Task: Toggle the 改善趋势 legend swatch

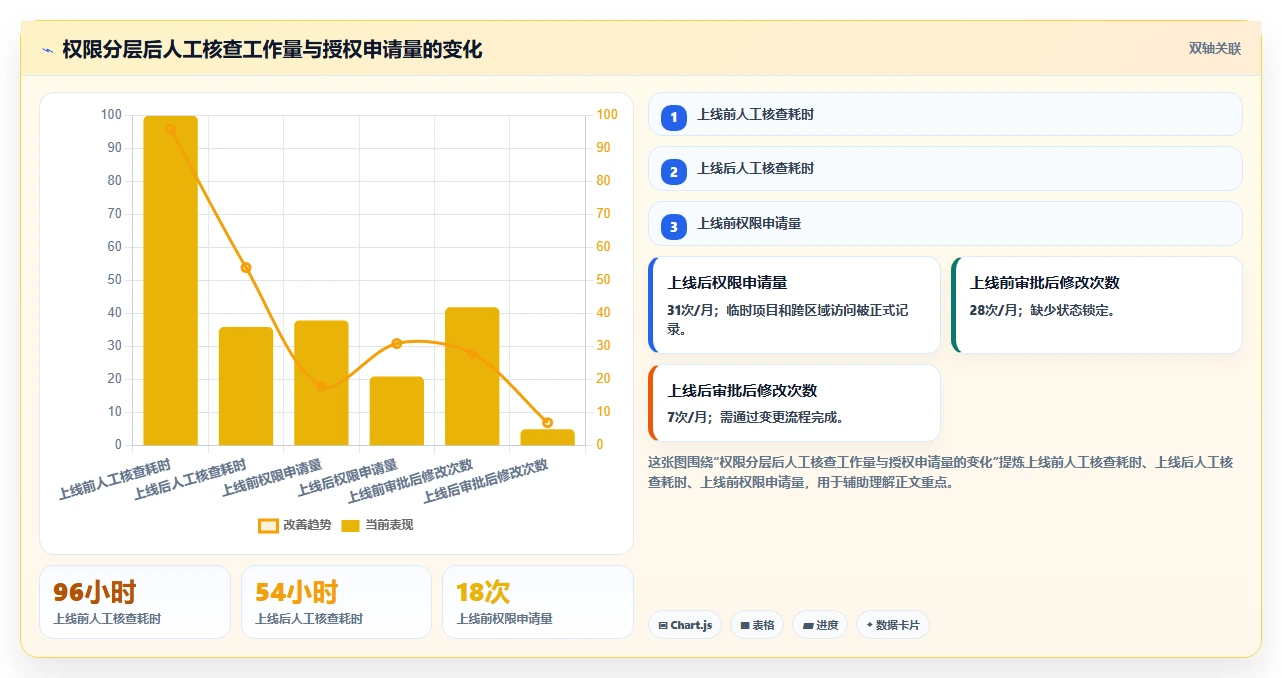Action: pyautogui.click(x=268, y=525)
